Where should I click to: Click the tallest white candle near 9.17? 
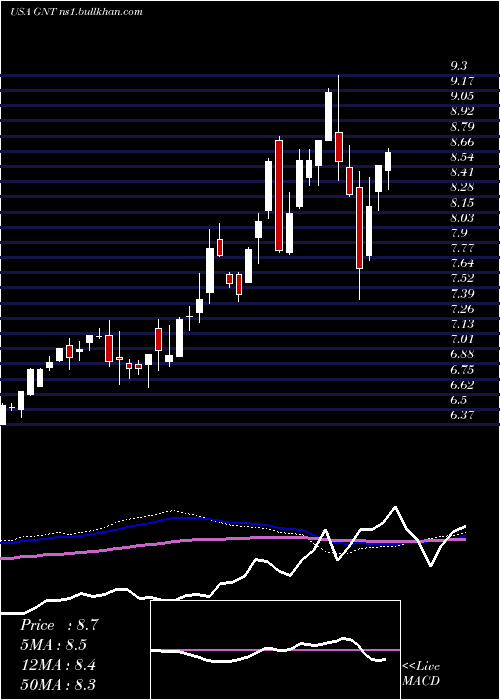coord(329,116)
